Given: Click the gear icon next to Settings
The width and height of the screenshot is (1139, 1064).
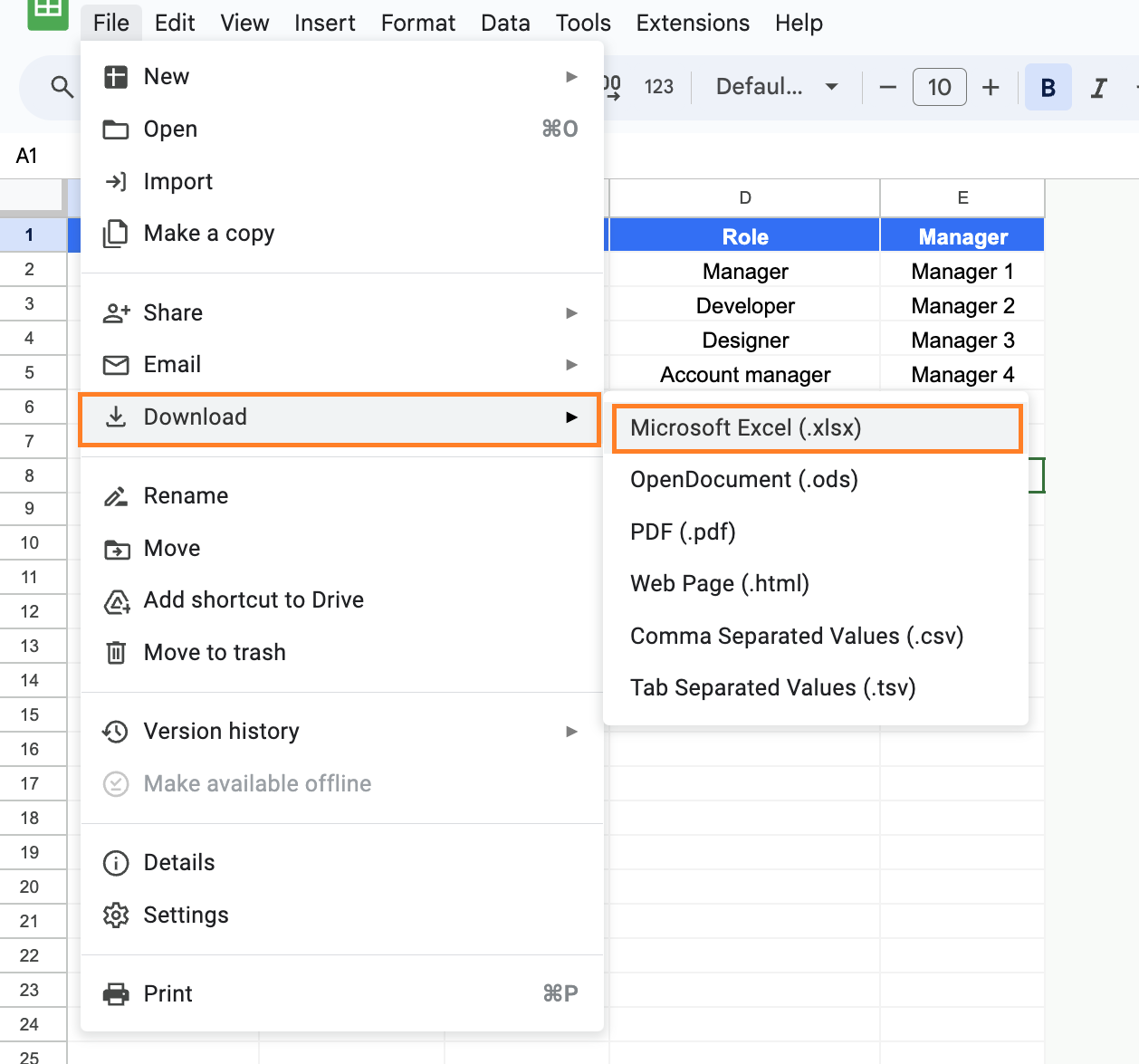Looking at the screenshot, I should point(116,915).
